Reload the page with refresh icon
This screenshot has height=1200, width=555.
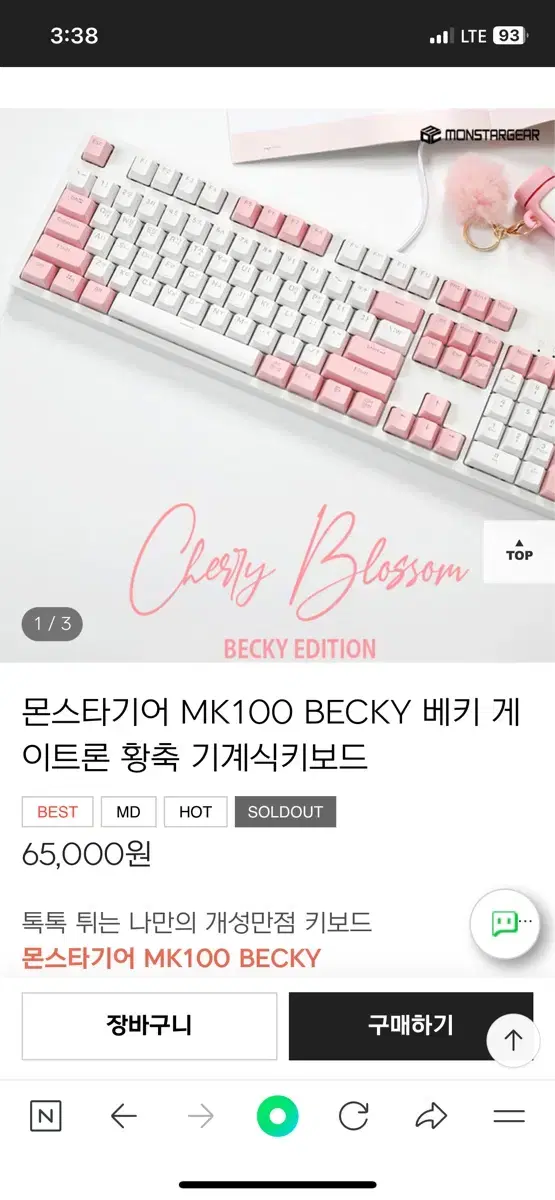pyautogui.click(x=354, y=1116)
